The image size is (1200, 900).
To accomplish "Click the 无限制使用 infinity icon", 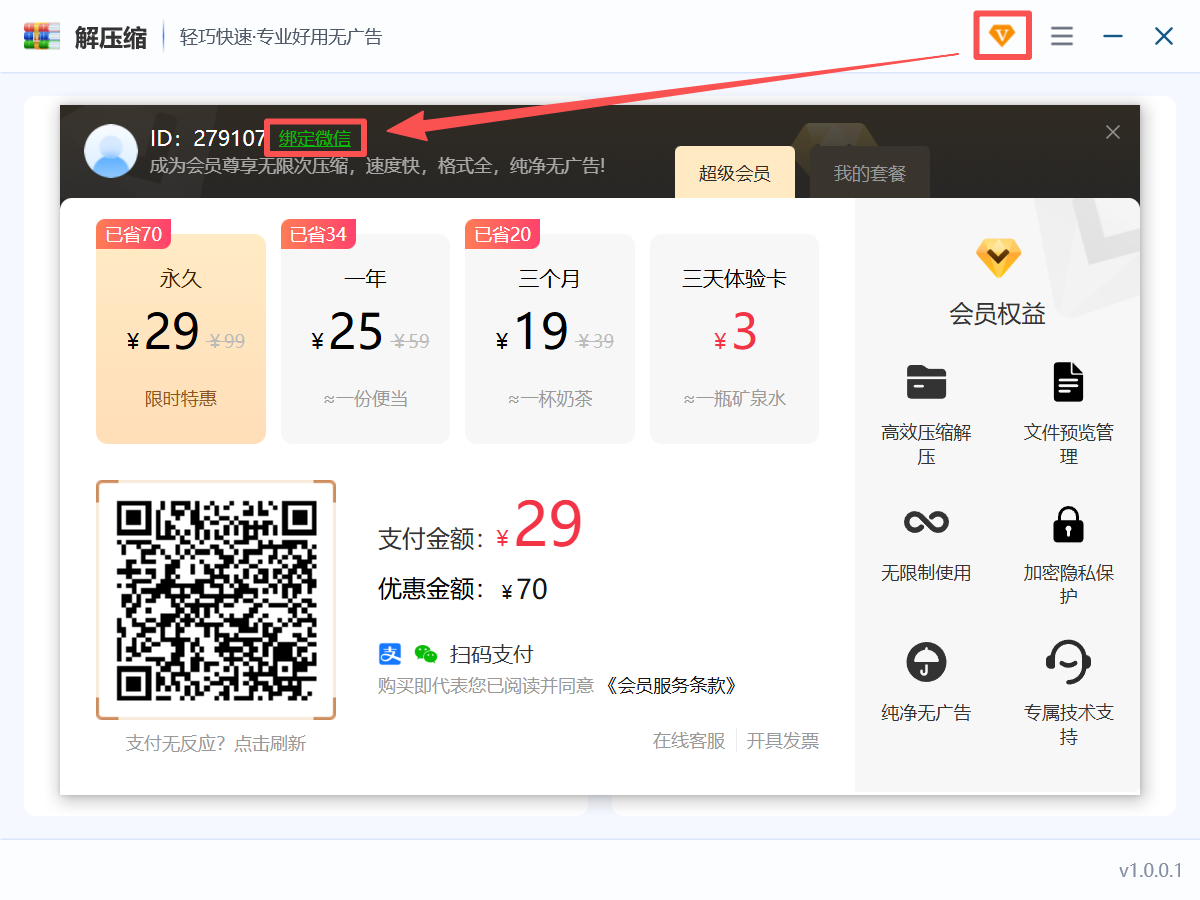I will (x=926, y=522).
